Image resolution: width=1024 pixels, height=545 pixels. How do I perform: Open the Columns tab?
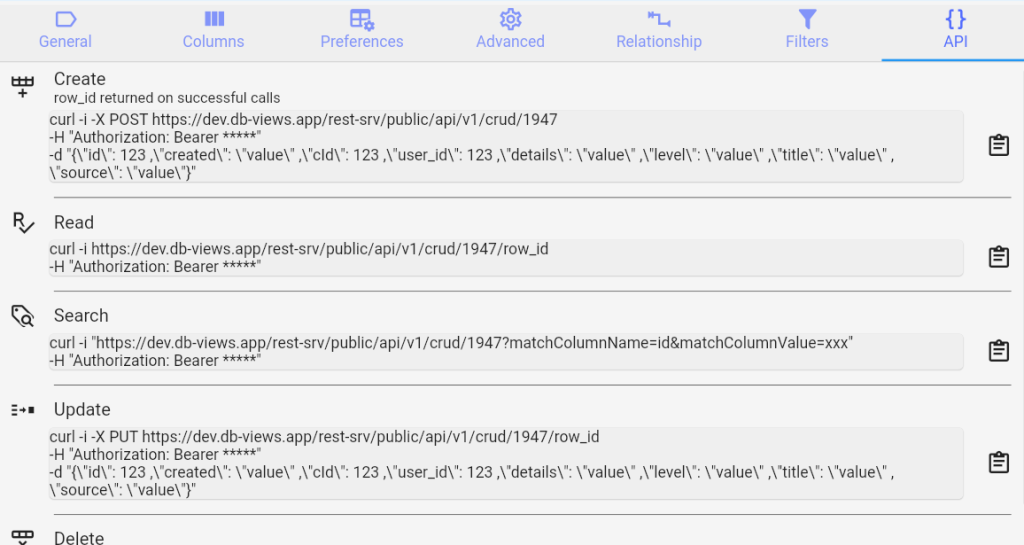[x=213, y=30]
